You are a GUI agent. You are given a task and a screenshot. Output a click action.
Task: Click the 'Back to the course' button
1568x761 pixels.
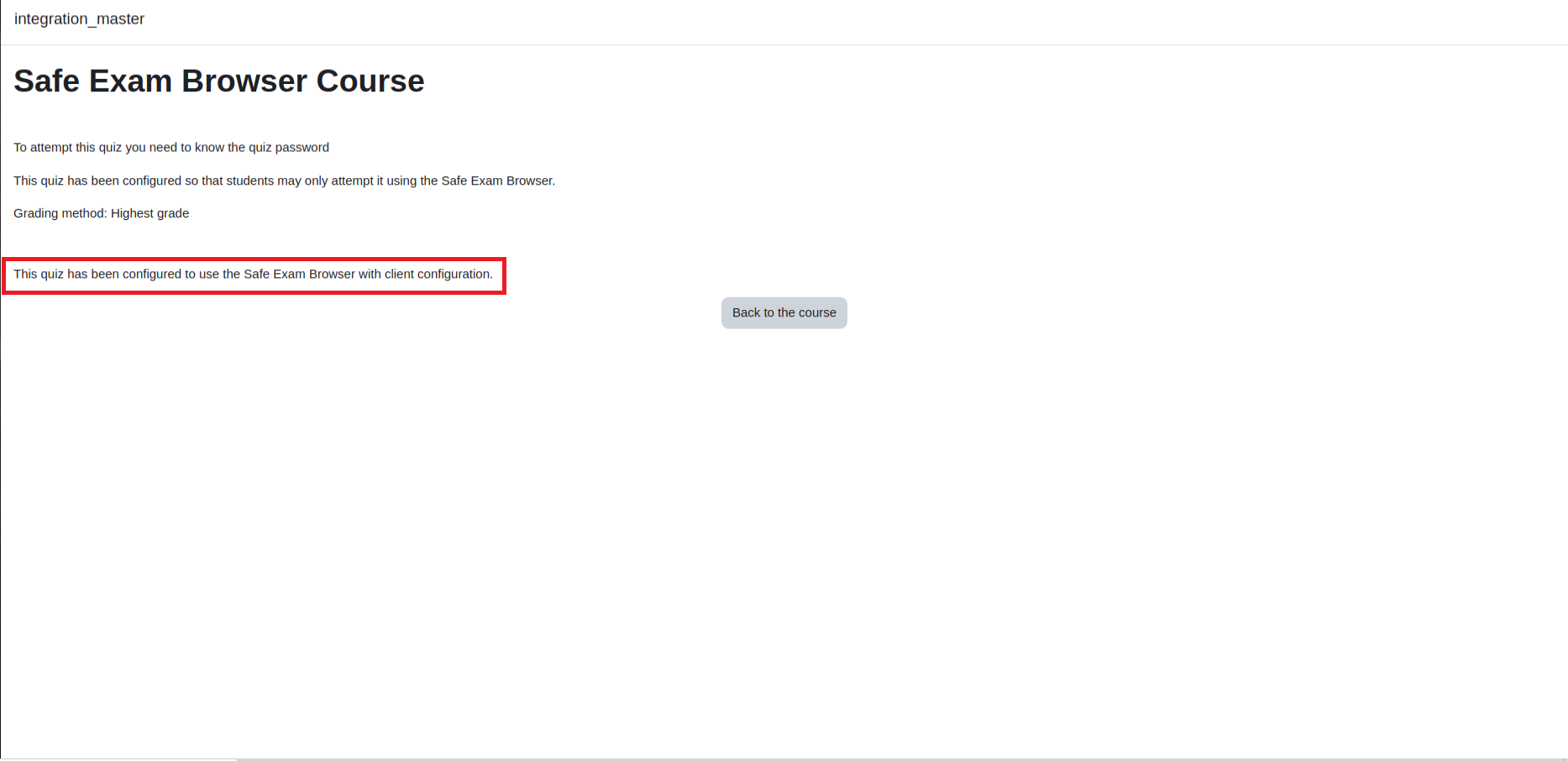coord(784,312)
